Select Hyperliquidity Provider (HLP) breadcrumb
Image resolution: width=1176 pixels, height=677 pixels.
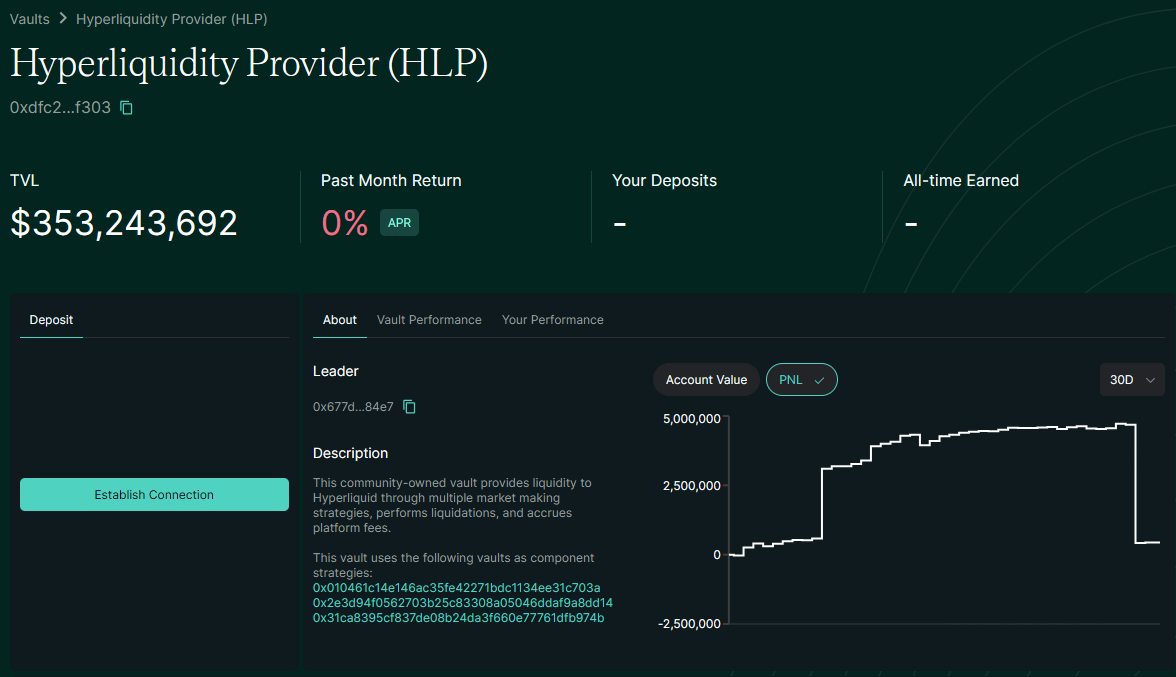[172, 19]
